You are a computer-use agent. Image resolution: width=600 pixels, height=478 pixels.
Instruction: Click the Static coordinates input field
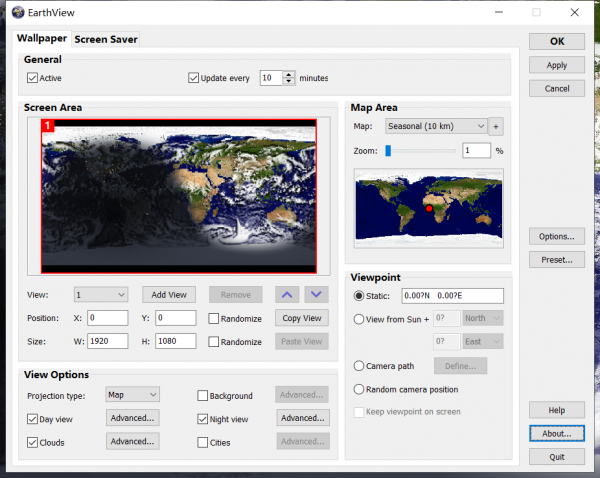[453, 296]
